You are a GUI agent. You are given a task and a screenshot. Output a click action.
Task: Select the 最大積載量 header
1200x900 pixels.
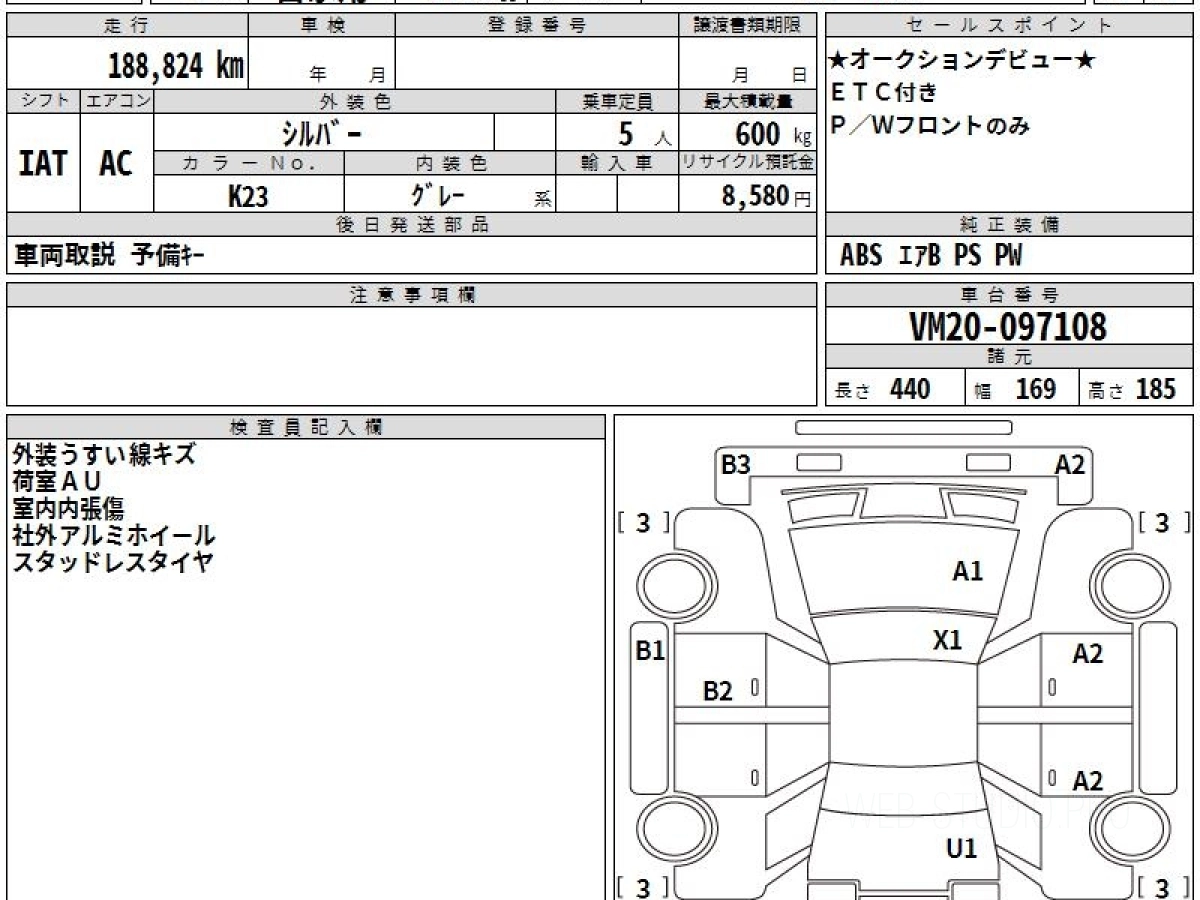click(x=747, y=101)
